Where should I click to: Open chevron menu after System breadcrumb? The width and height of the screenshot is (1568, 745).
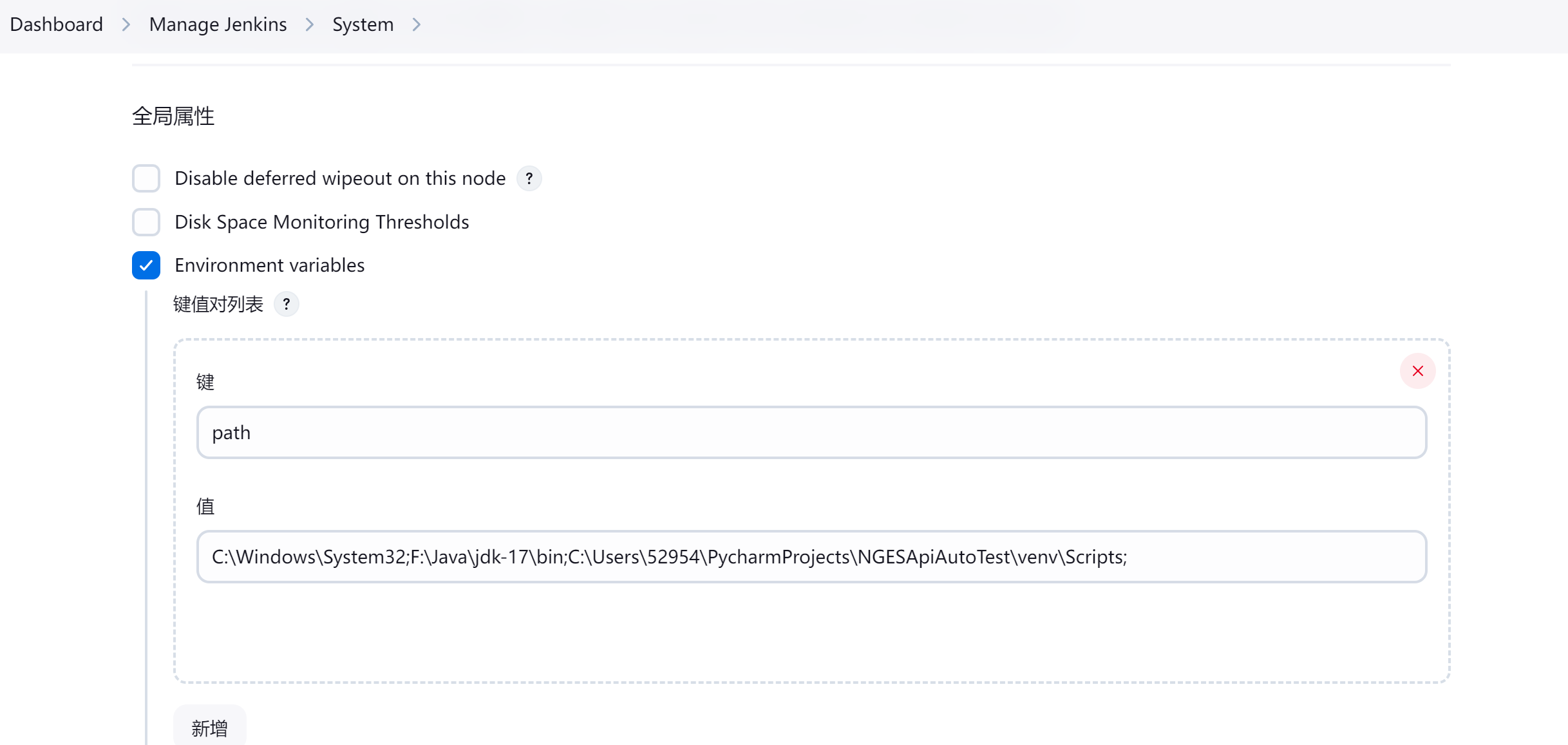[417, 24]
